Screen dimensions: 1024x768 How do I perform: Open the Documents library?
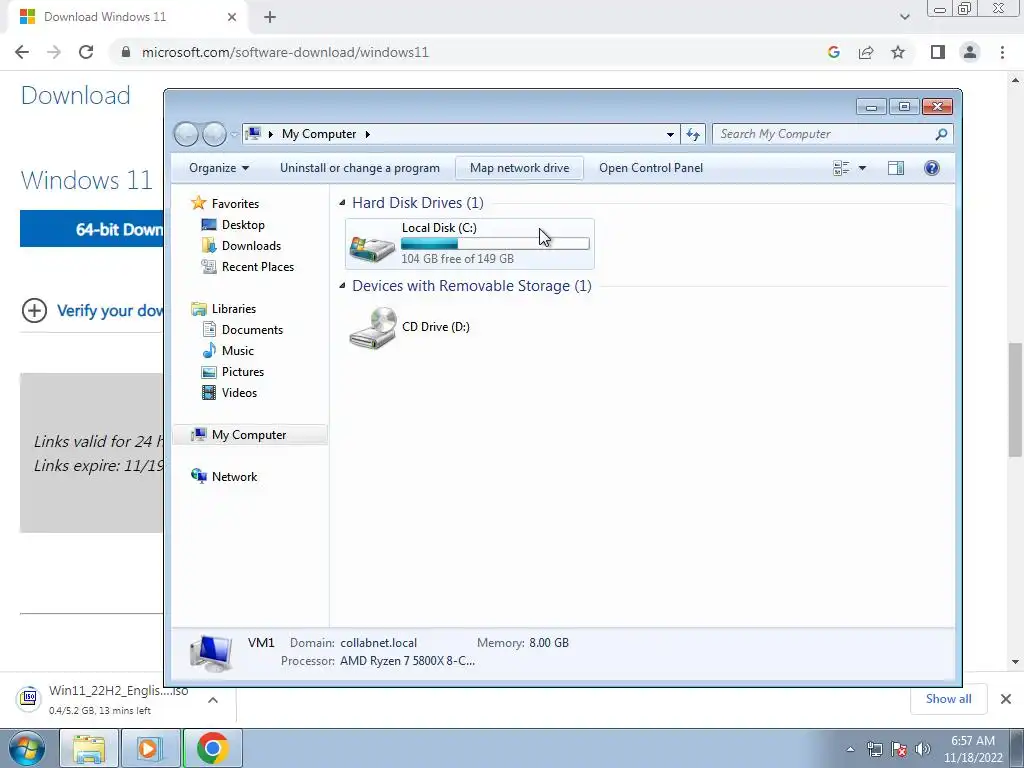tap(242, 330)
